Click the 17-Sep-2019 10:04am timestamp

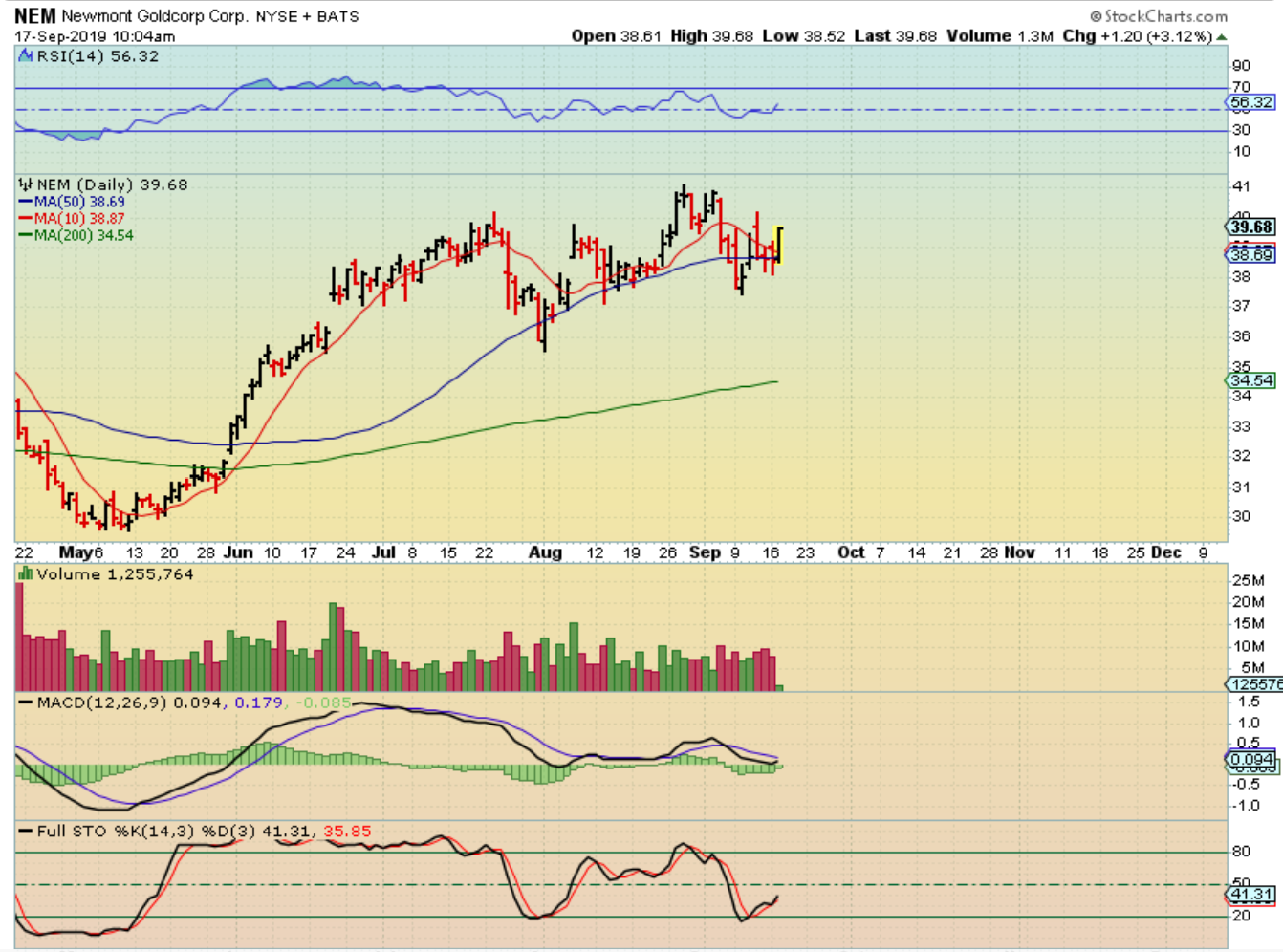(95, 36)
